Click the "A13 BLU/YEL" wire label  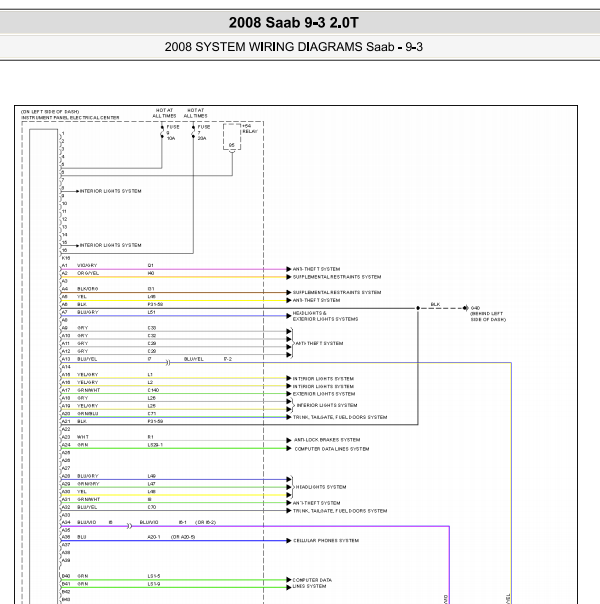tap(79, 359)
